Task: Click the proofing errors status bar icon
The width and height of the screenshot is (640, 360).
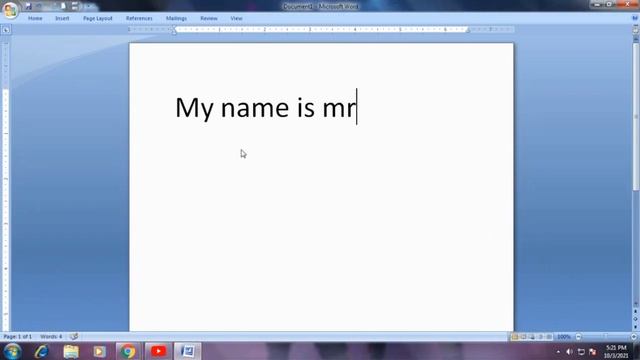Action: coord(74,337)
